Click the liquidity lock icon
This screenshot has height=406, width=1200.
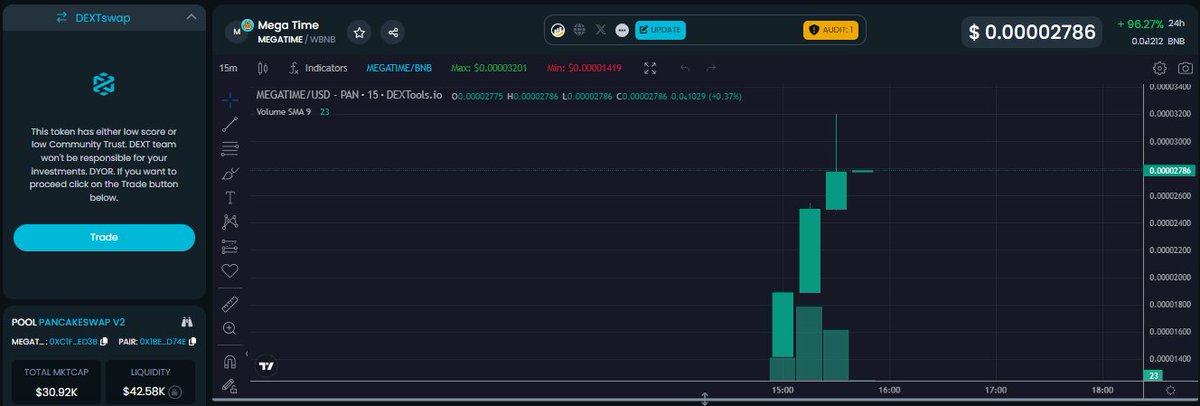pos(175,392)
